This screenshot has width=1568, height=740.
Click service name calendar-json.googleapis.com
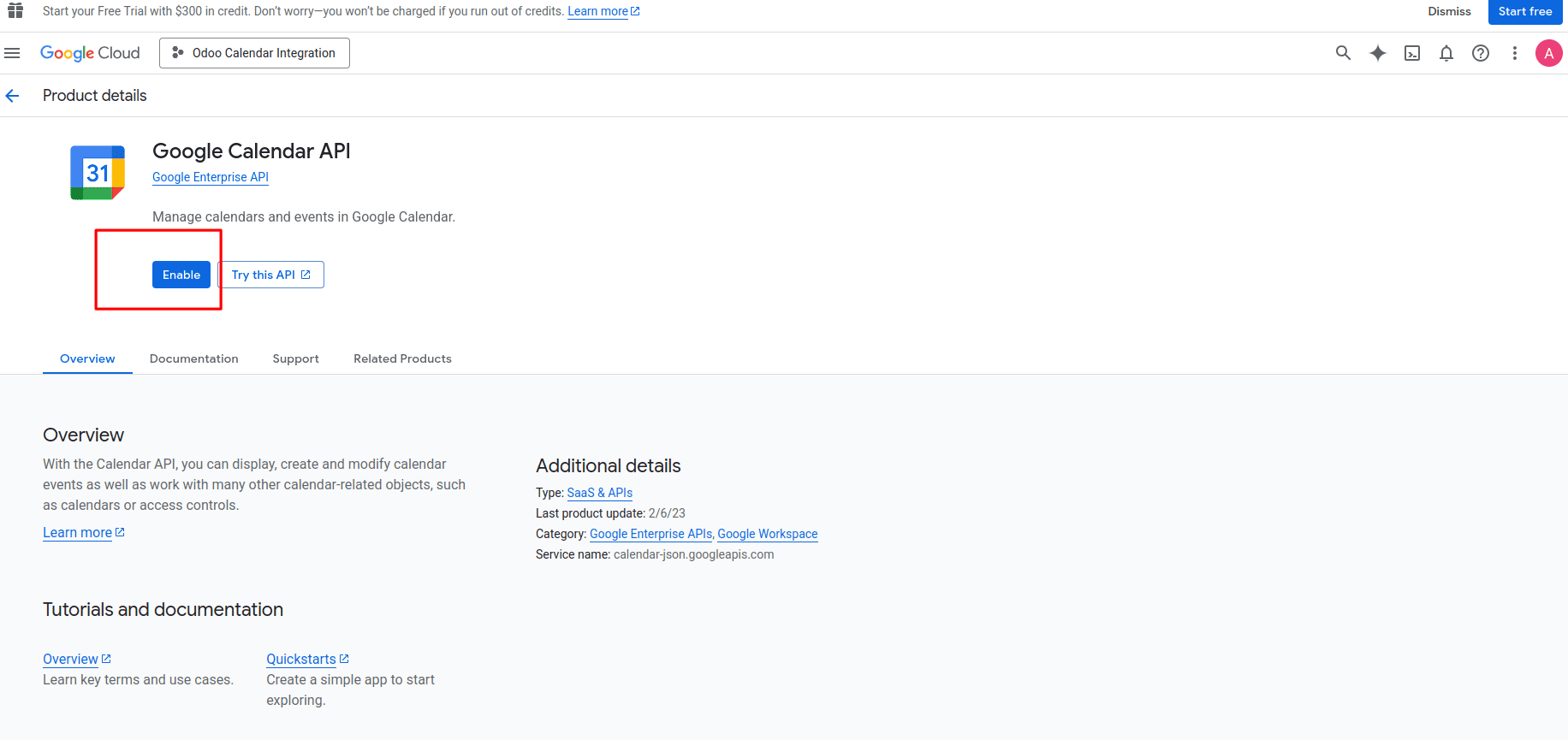pyautogui.click(x=694, y=554)
